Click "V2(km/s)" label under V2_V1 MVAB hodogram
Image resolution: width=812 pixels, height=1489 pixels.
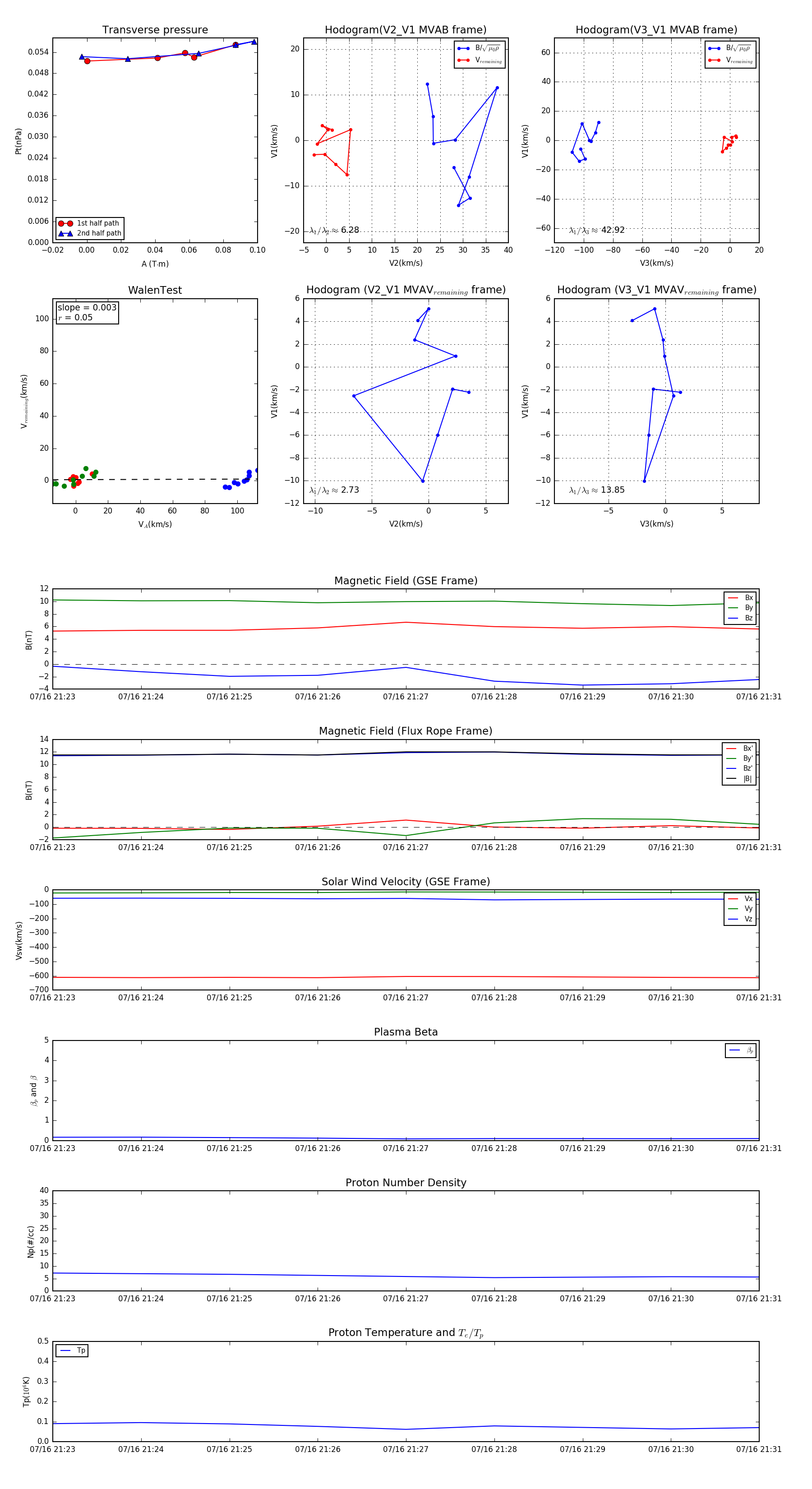406,263
